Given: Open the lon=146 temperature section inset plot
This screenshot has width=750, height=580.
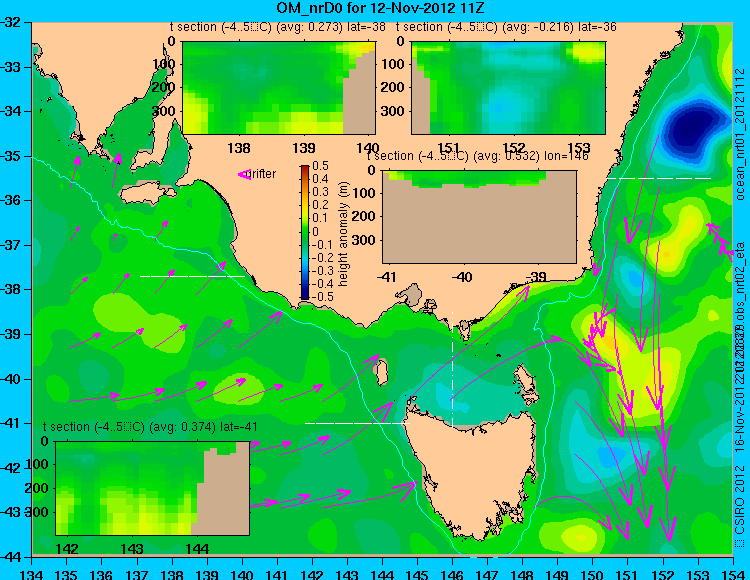Looking at the screenshot, I should 479,217.
